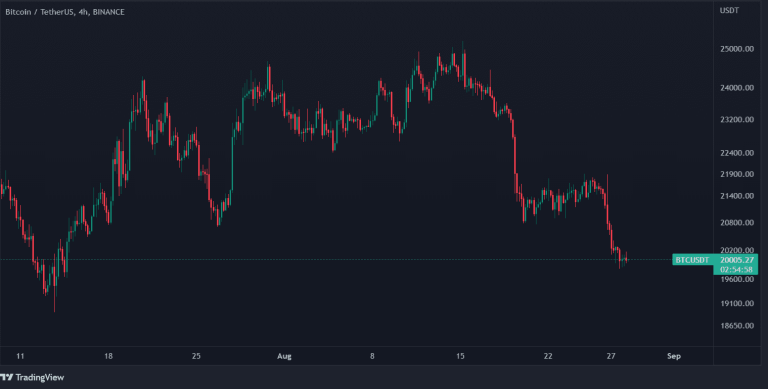The height and width of the screenshot is (389, 768).
Task: Click the 19100.00 price level label
Action: point(737,303)
